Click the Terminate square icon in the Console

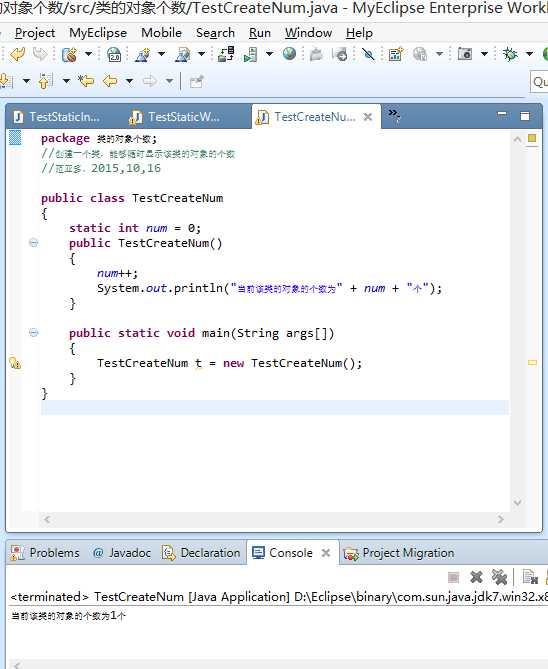pos(453,578)
